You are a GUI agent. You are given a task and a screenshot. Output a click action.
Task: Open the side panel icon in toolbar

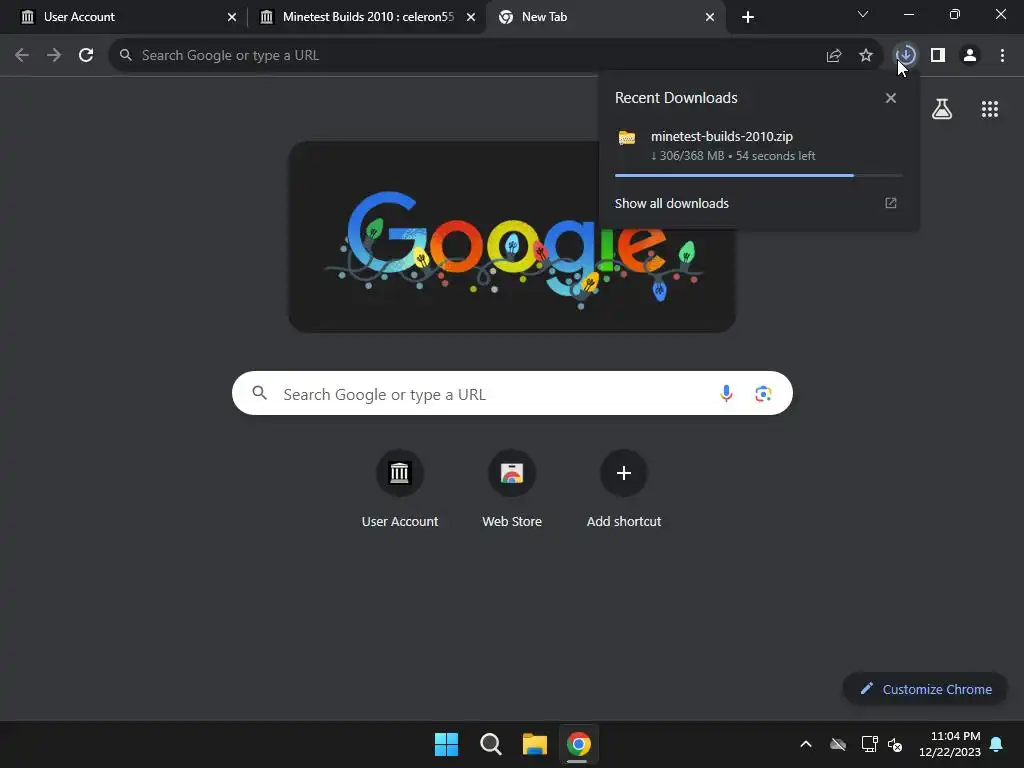pyautogui.click(x=938, y=55)
